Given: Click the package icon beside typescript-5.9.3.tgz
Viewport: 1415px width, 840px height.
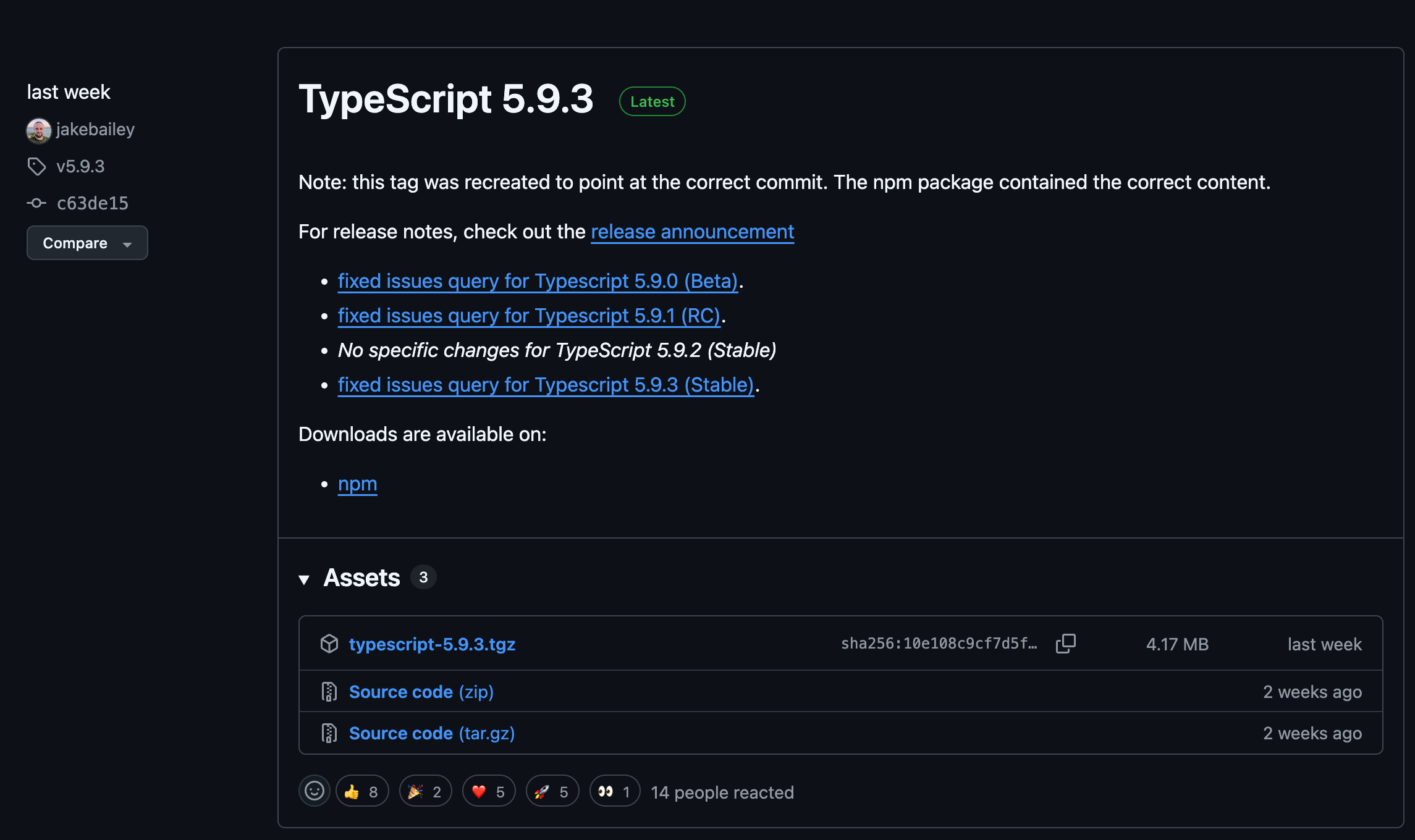Looking at the screenshot, I should click(329, 644).
